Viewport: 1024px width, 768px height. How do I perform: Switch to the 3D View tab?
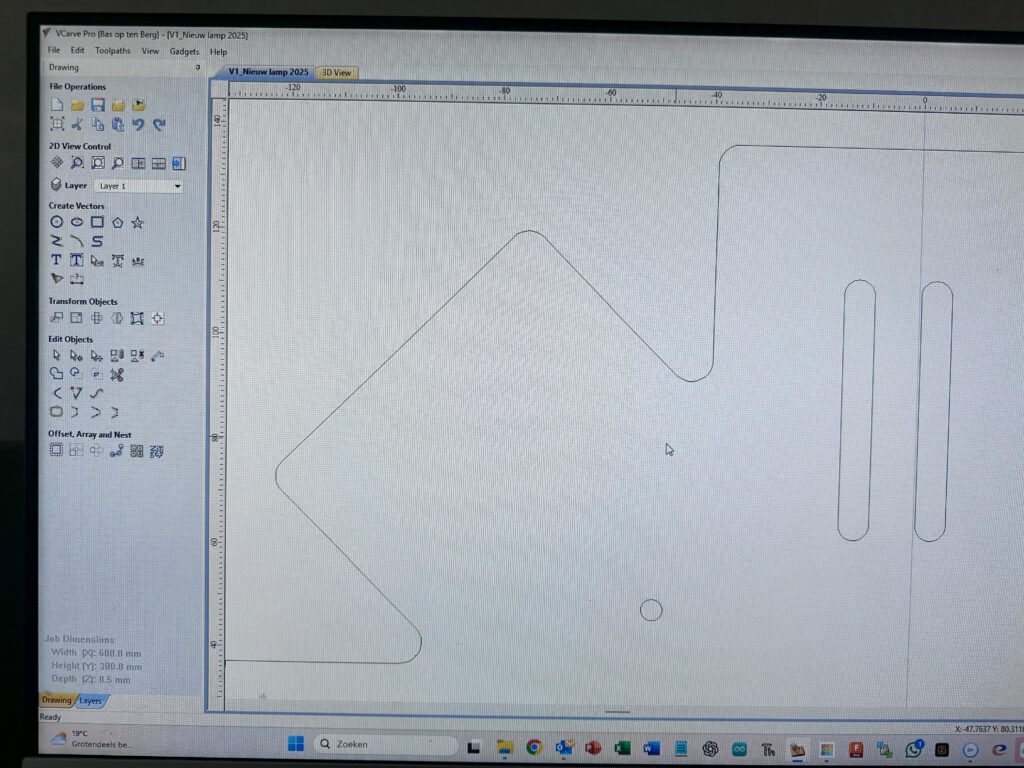[336, 72]
